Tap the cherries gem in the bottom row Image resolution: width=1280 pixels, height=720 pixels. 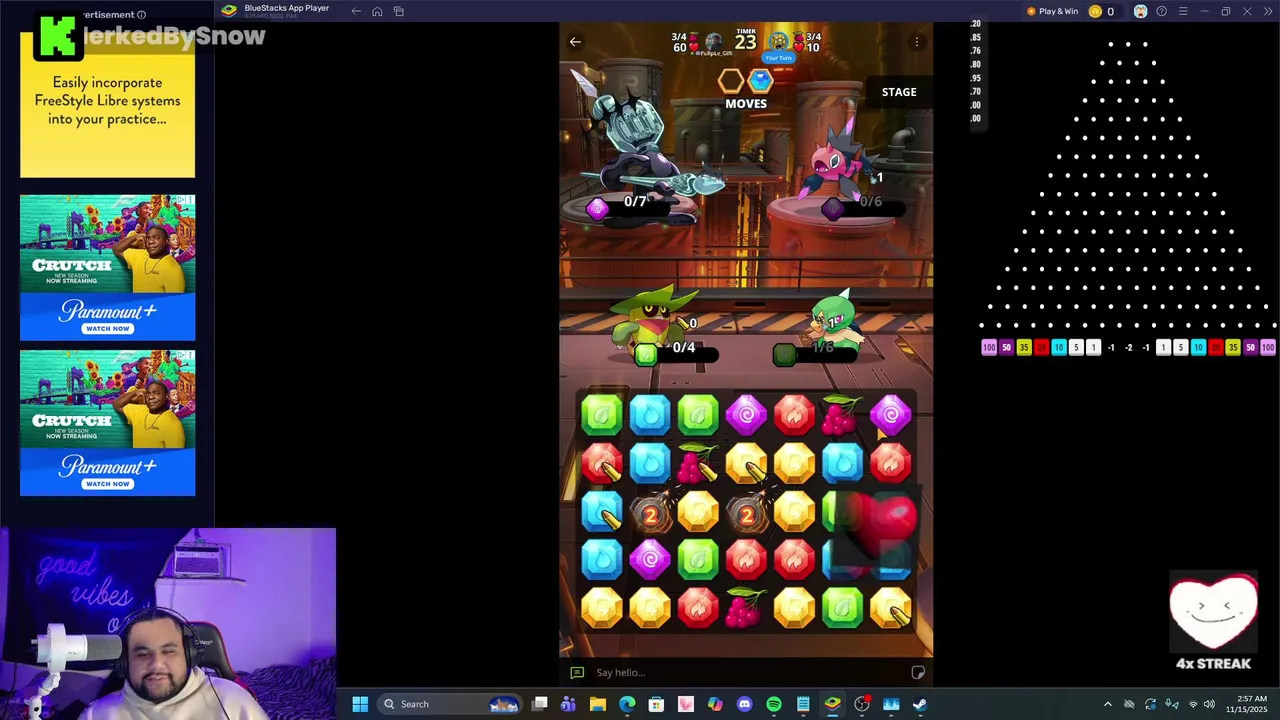745,607
